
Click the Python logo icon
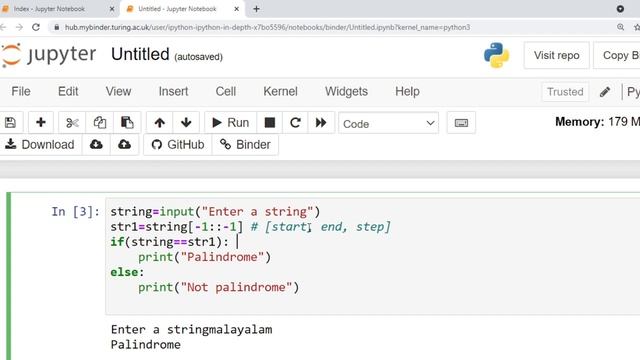496,55
